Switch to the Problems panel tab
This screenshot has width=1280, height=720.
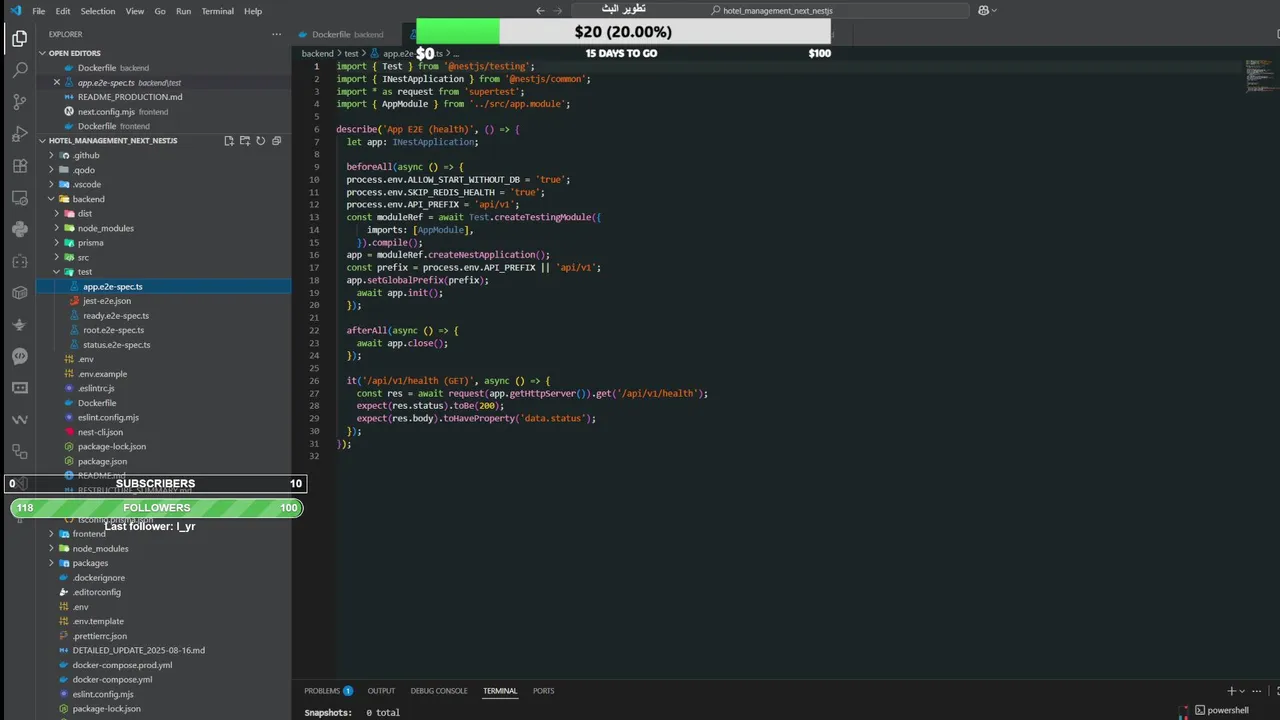point(328,691)
